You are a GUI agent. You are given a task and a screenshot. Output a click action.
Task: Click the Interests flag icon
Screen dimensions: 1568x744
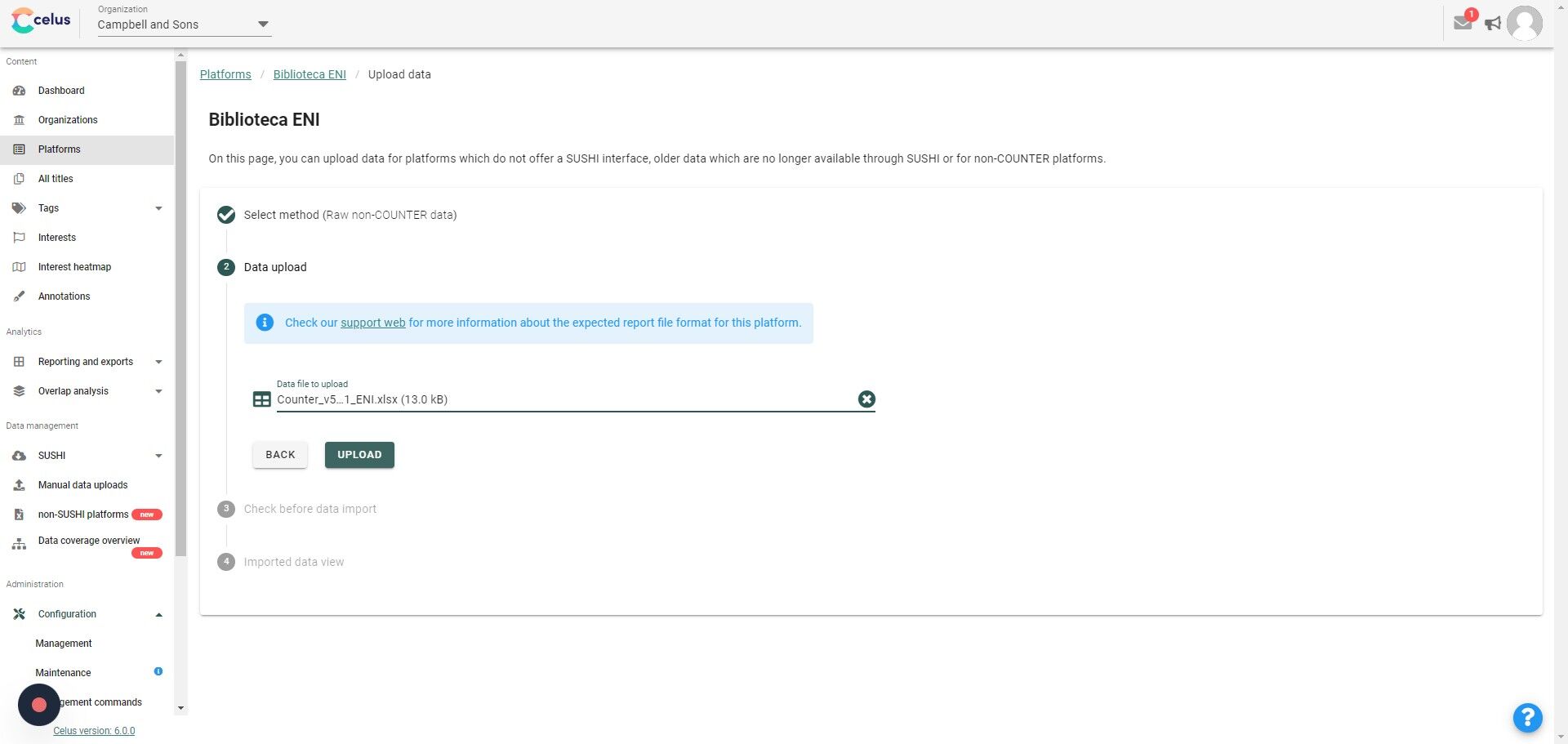tap(20, 238)
